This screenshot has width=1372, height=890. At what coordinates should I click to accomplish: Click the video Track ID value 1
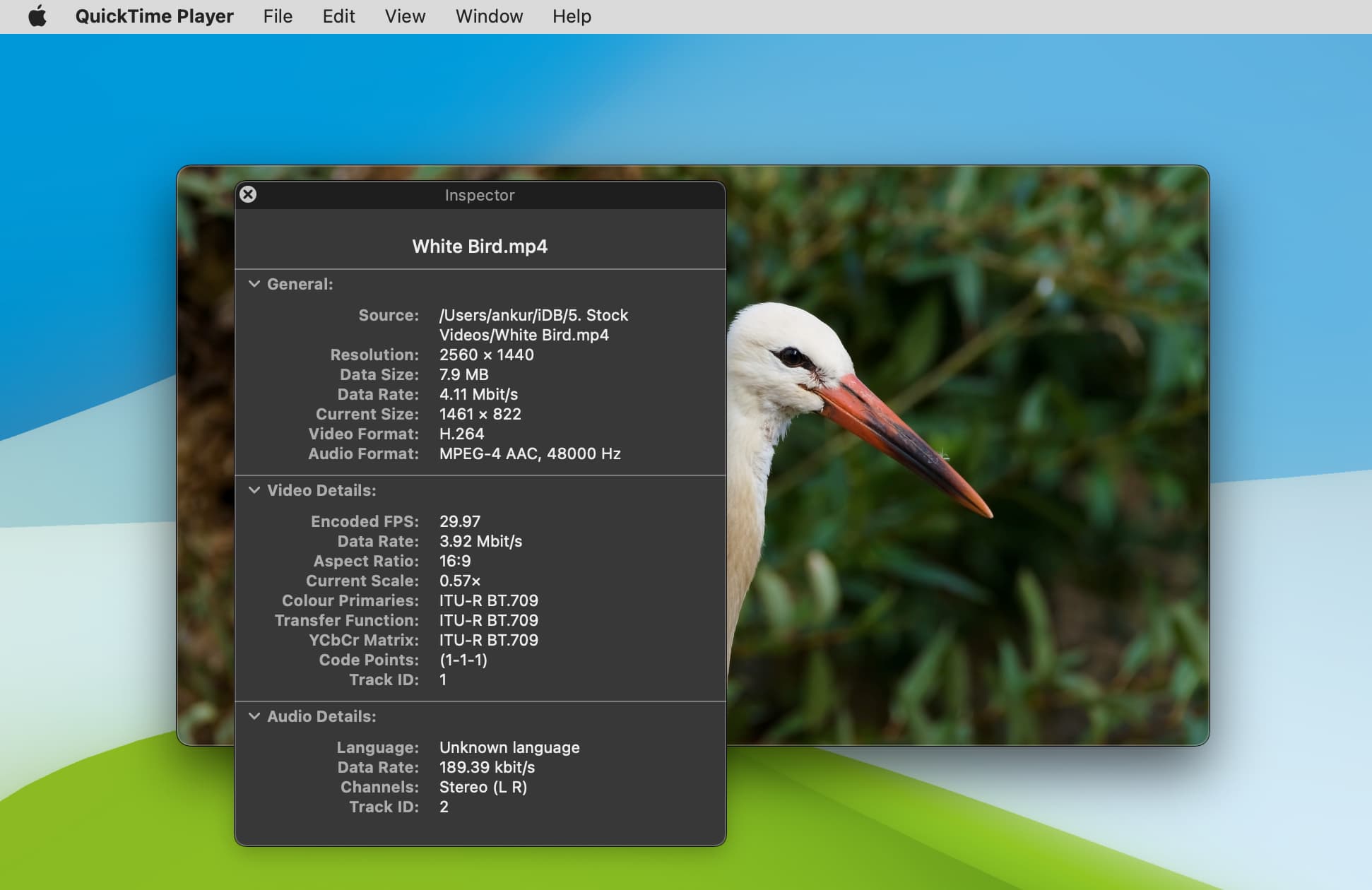[x=443, y=680]
